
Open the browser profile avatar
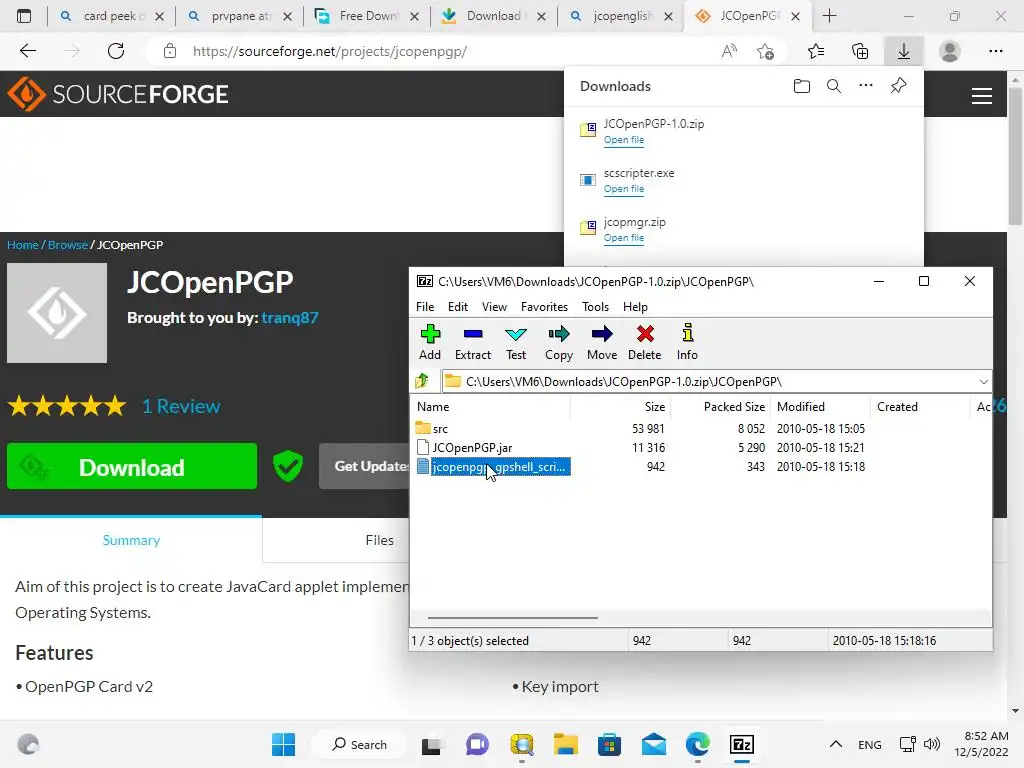pos(949,51)
